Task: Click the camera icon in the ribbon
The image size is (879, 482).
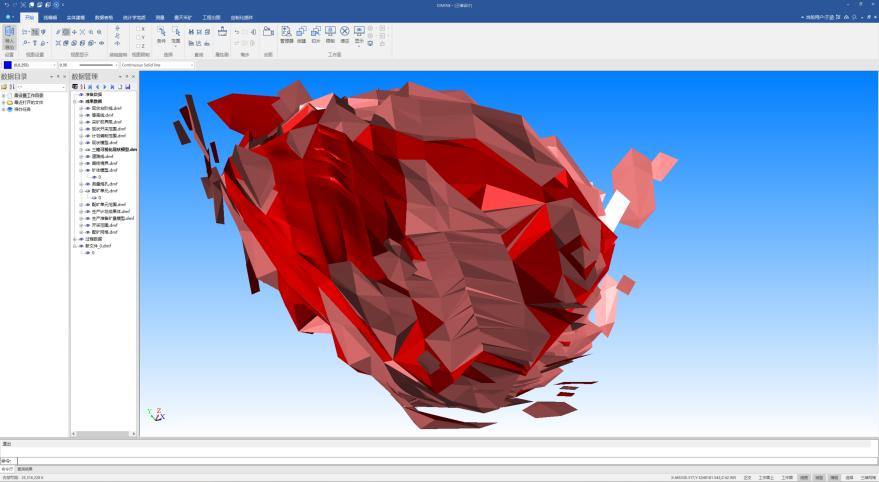Action: [268, 33]
